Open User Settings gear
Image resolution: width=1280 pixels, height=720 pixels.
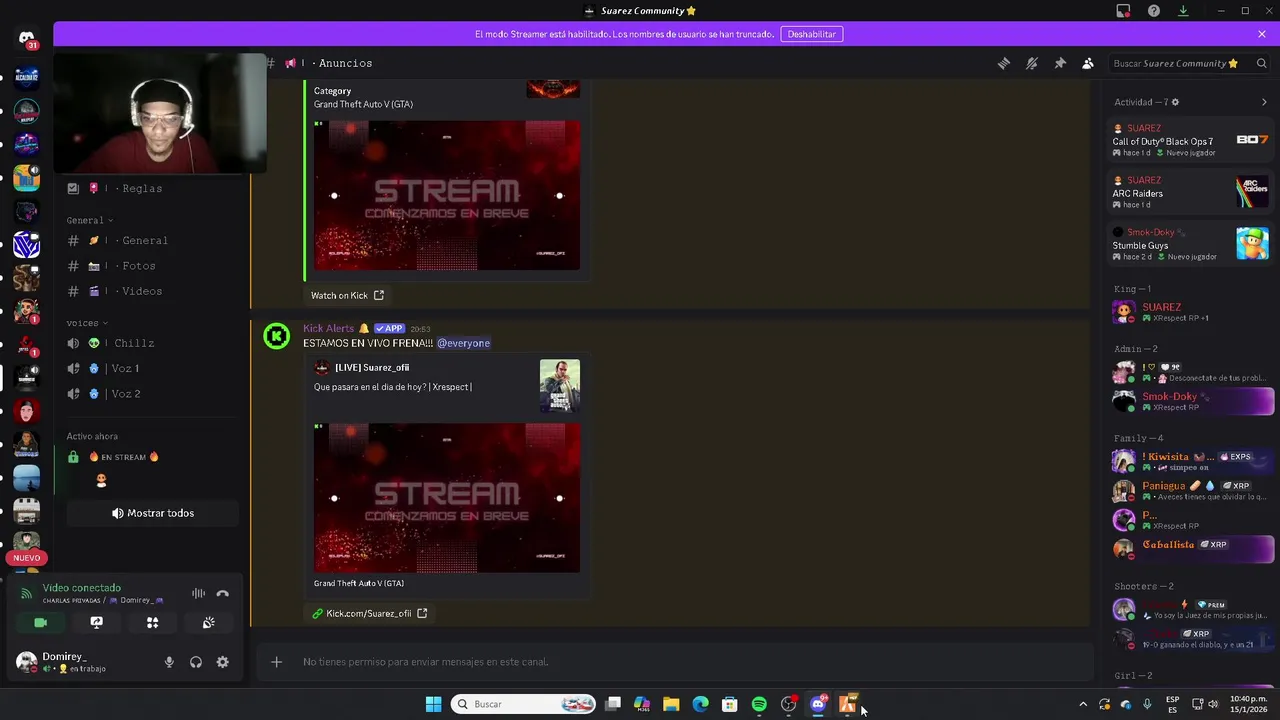tap(222, 662)
